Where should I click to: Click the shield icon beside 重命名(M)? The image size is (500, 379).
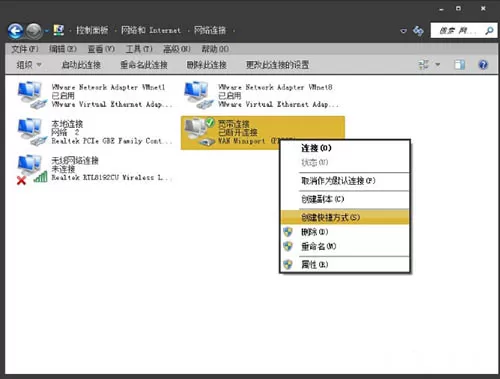pyautogui.click(x=288, y=246)
